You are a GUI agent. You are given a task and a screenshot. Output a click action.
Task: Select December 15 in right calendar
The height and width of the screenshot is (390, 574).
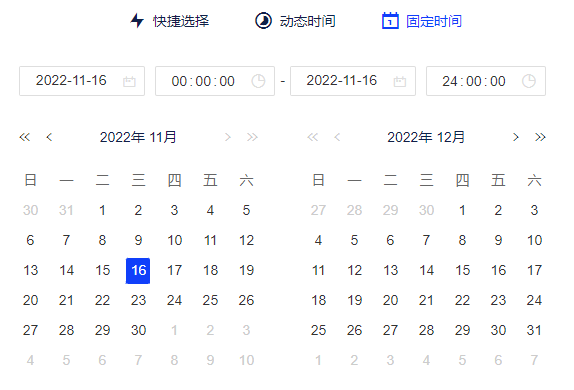pos(462,271)
